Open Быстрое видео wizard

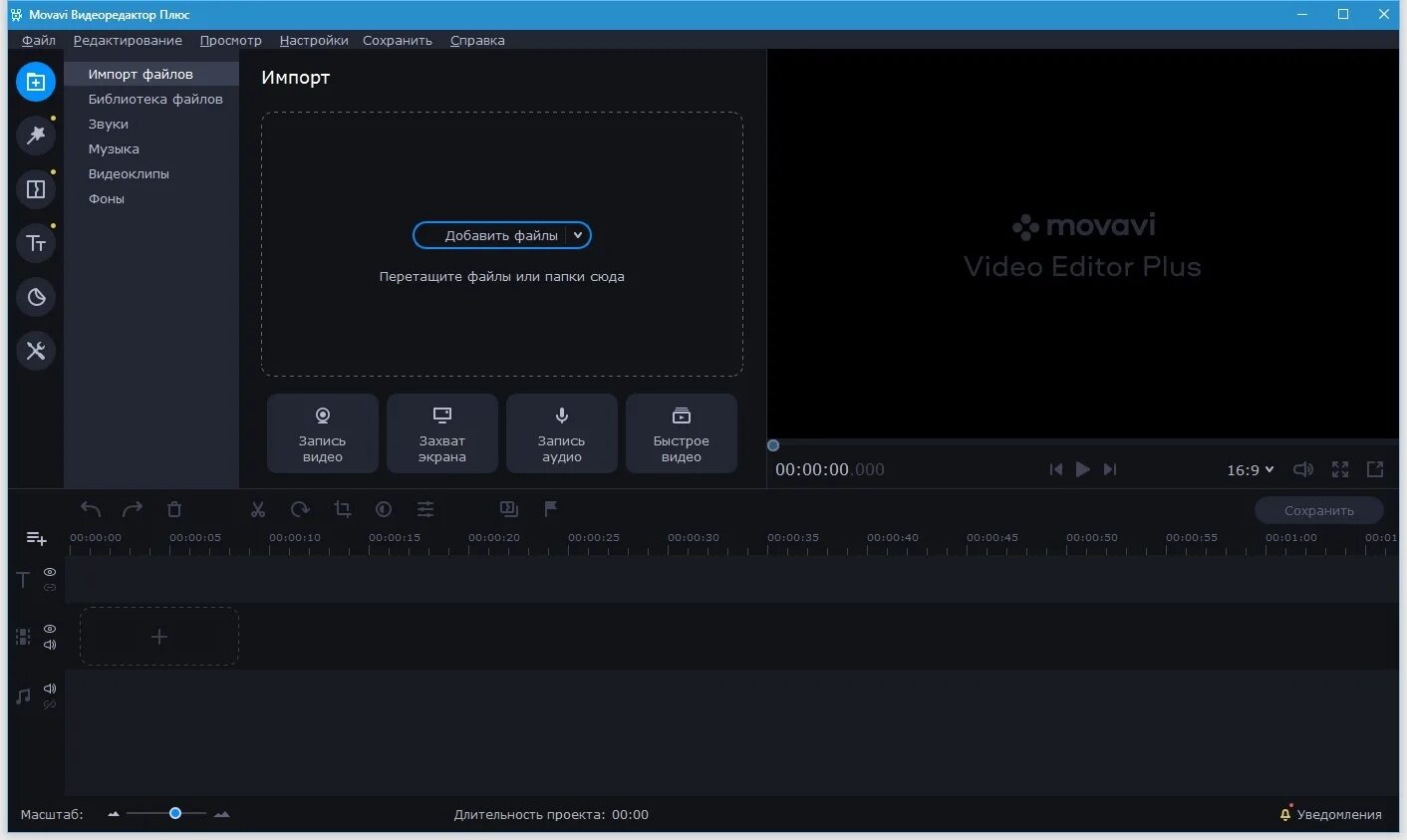pyautogui.click(x=682, y=433)
